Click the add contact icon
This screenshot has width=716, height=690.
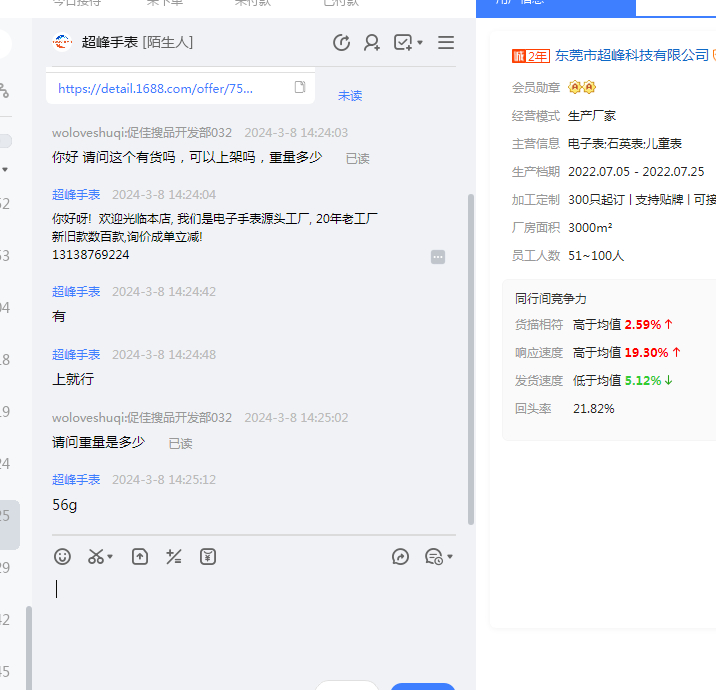tap(372, 42)
